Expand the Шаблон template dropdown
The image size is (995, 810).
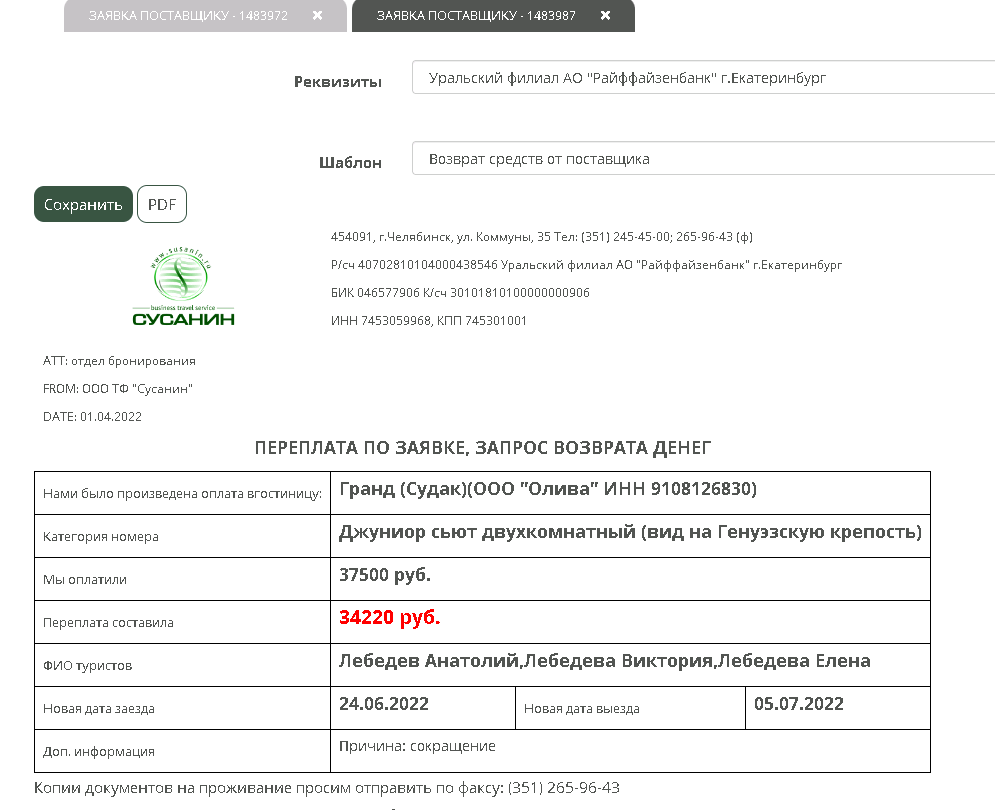702,158
